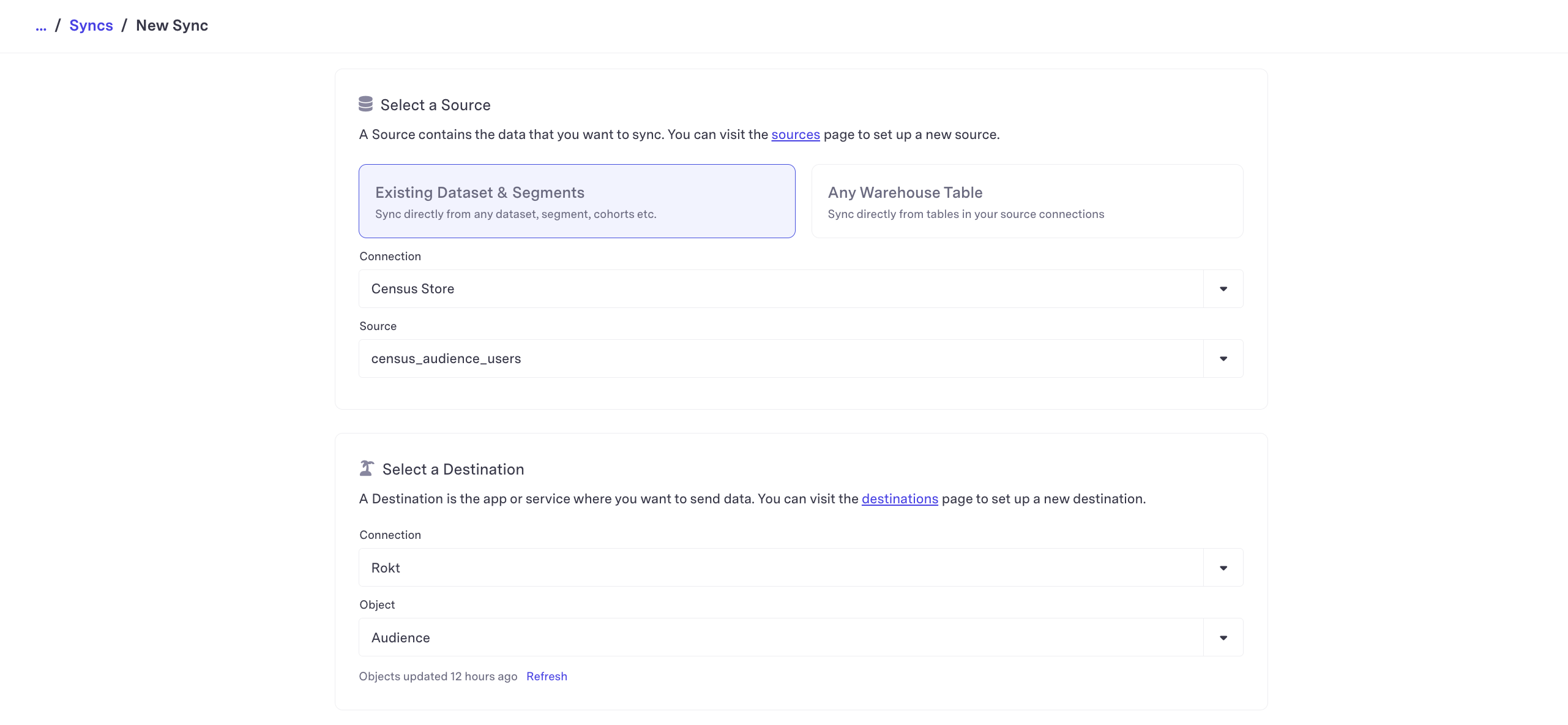Open the source Connection dropdown showing Census Store
The height and width of the screenshot is (725, 1568).
(780, 289)
